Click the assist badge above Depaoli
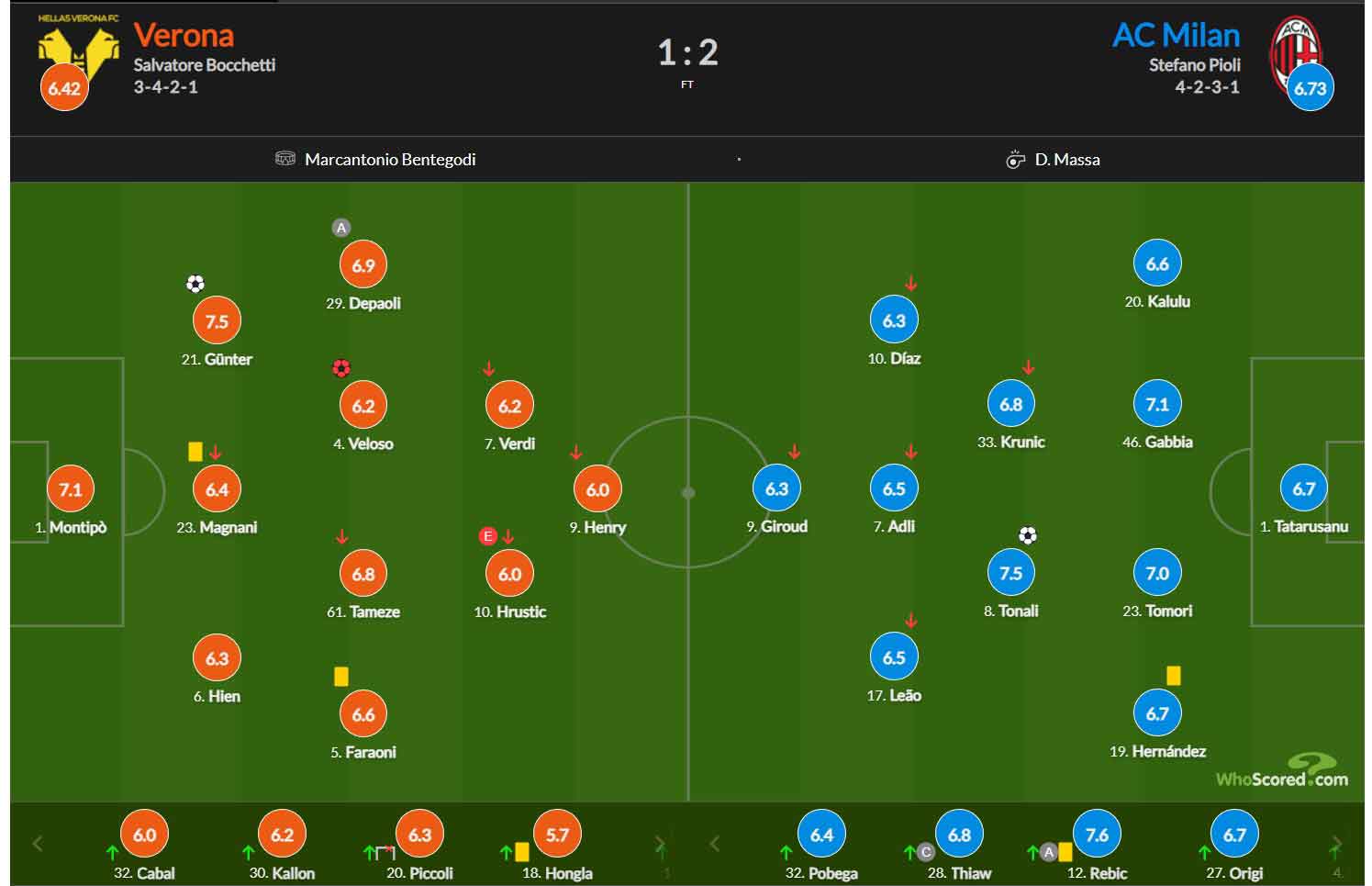This screenshot has height=886, width=1372. [341, 228]
